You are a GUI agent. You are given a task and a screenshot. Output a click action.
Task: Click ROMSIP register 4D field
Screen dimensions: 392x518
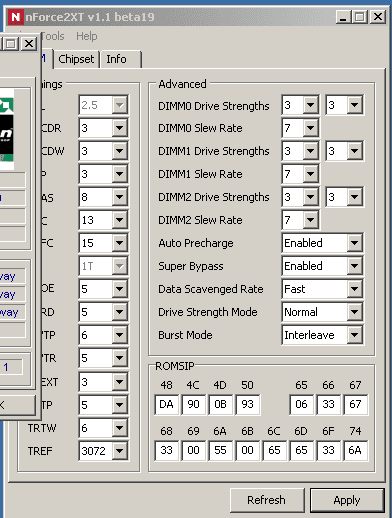click(x=220, y=405)
